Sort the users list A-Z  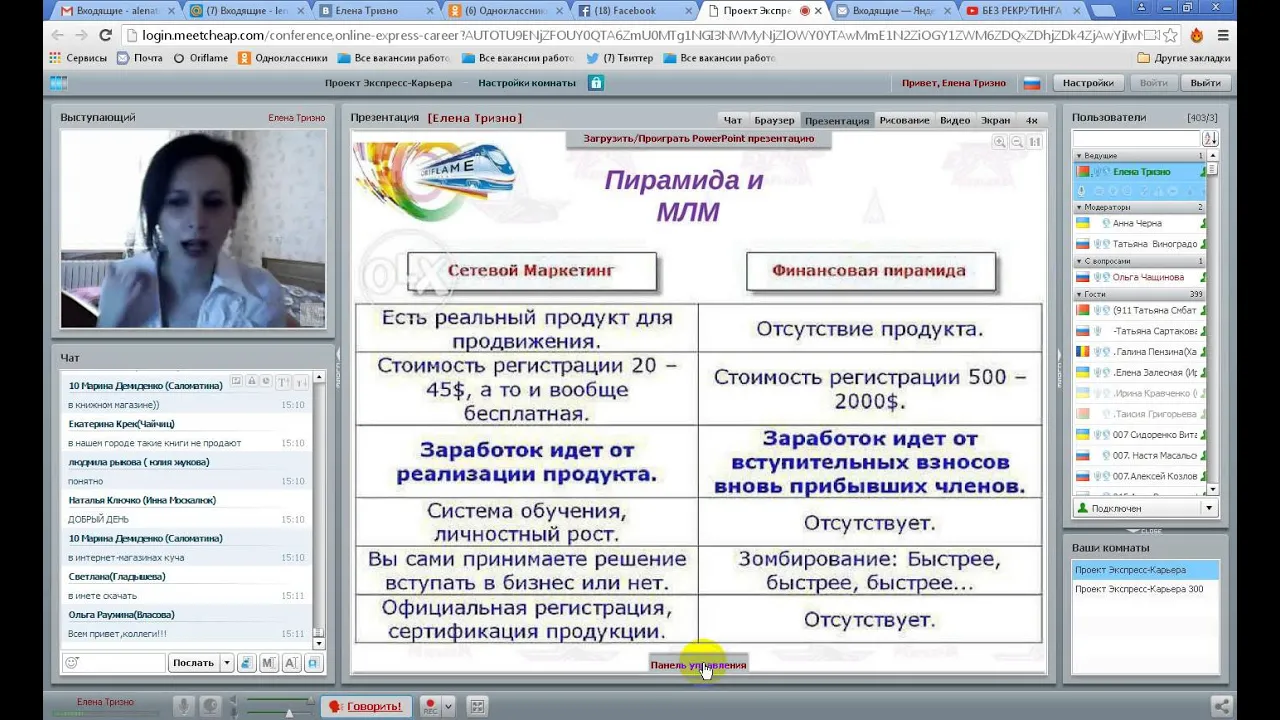[1210, 138]
